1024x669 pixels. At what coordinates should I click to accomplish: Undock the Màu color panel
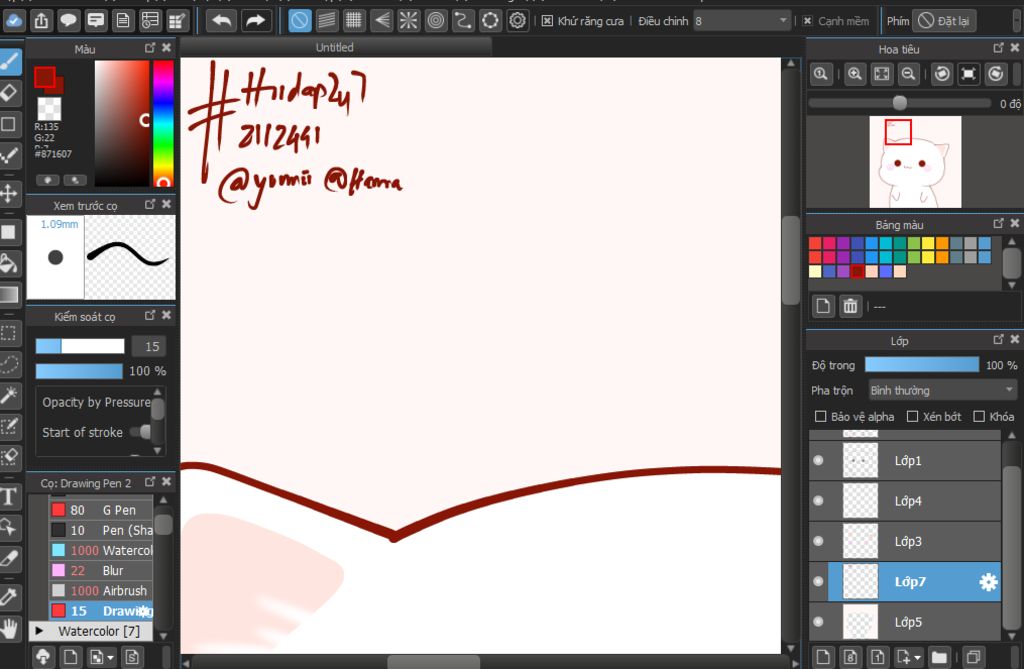point(150,48)
